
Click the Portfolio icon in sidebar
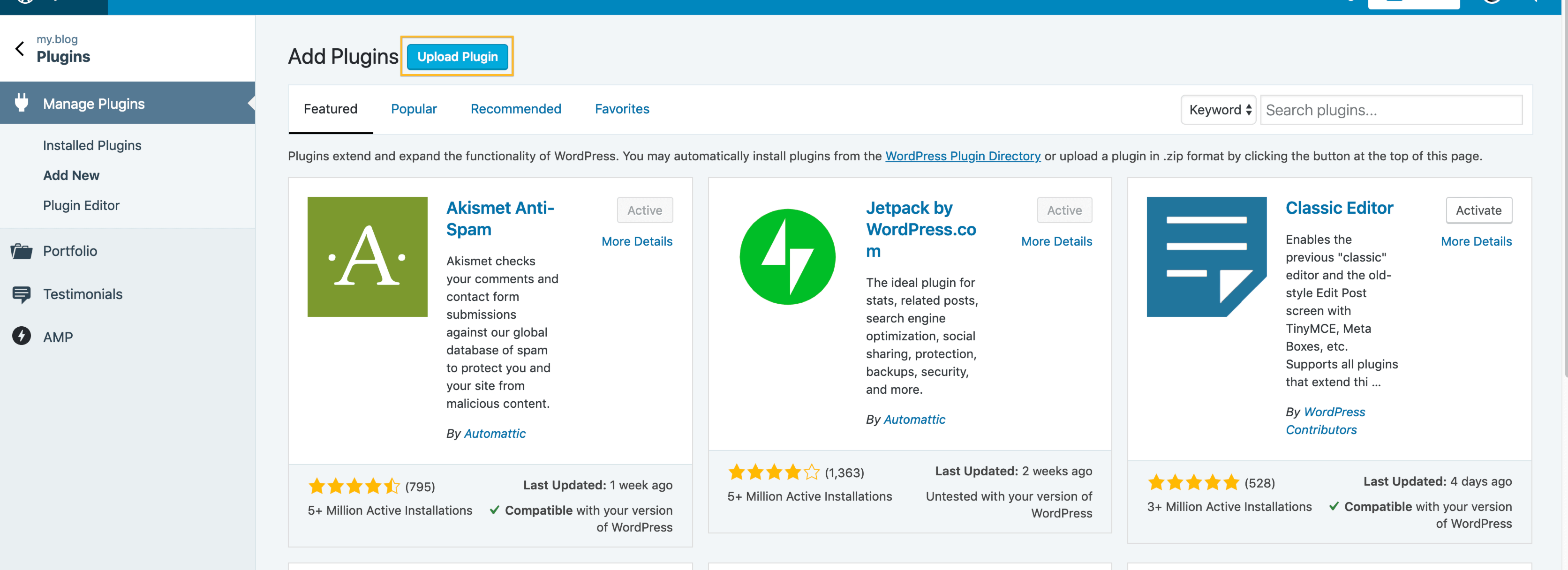point(20,250)
